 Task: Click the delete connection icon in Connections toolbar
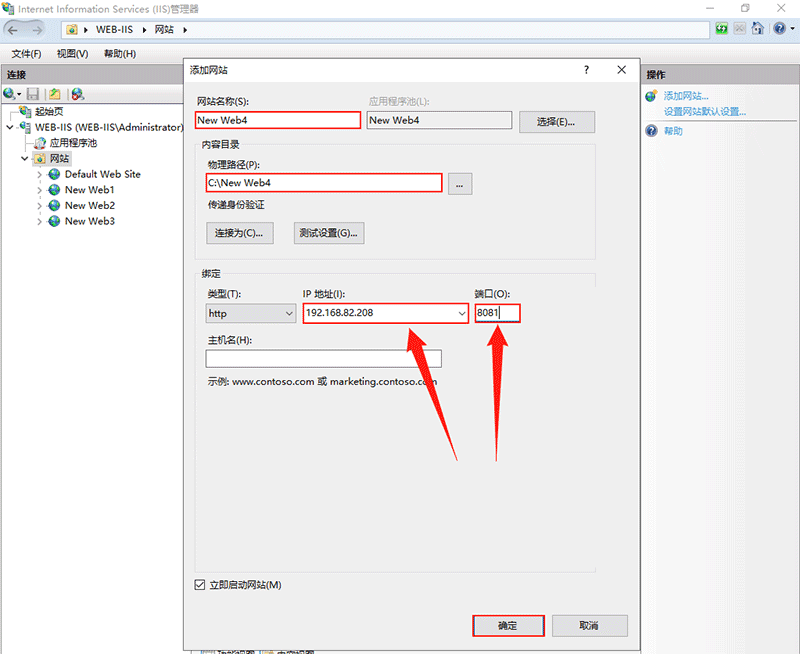[x=77, y=94]
